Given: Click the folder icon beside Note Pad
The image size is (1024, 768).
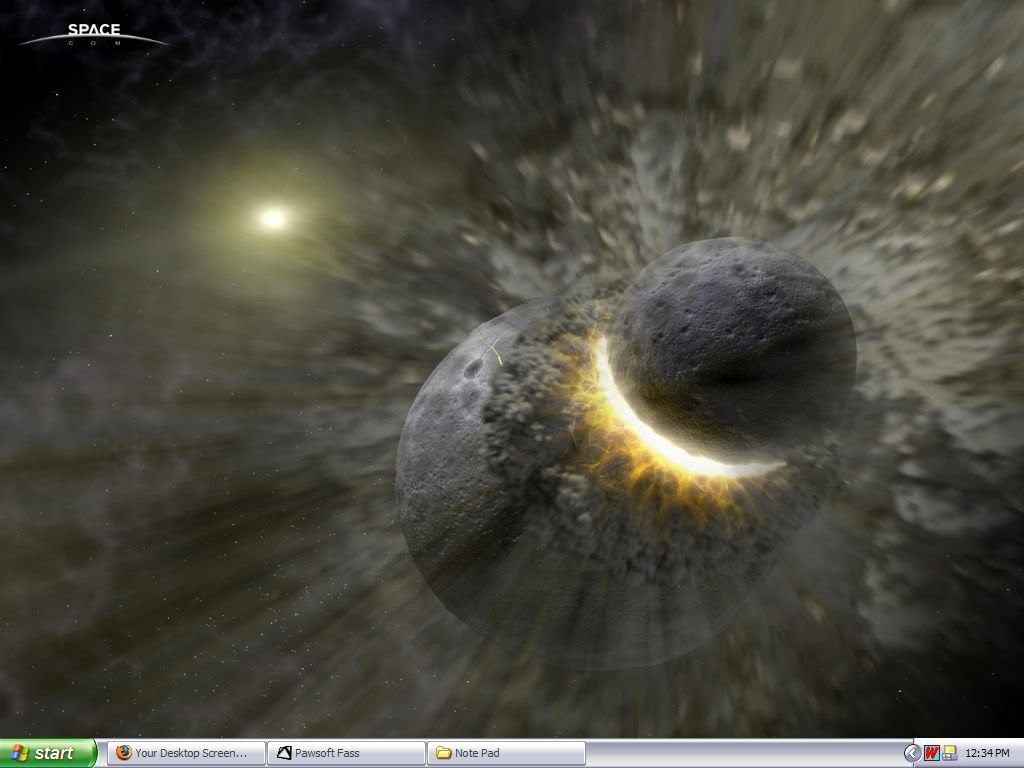Looking at the screenshot, I should coord(443,753).
